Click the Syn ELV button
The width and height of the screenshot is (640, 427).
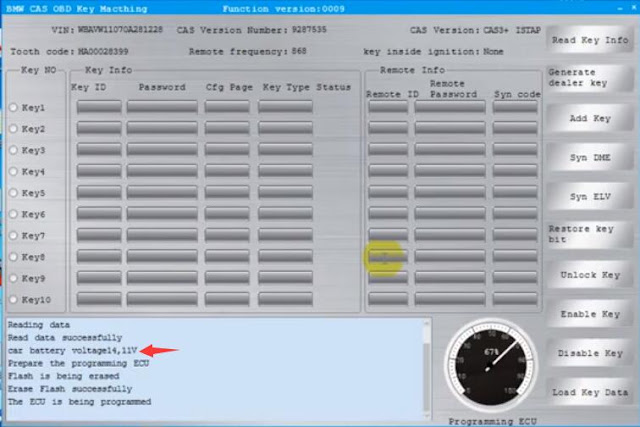click(x=590, y=197)
